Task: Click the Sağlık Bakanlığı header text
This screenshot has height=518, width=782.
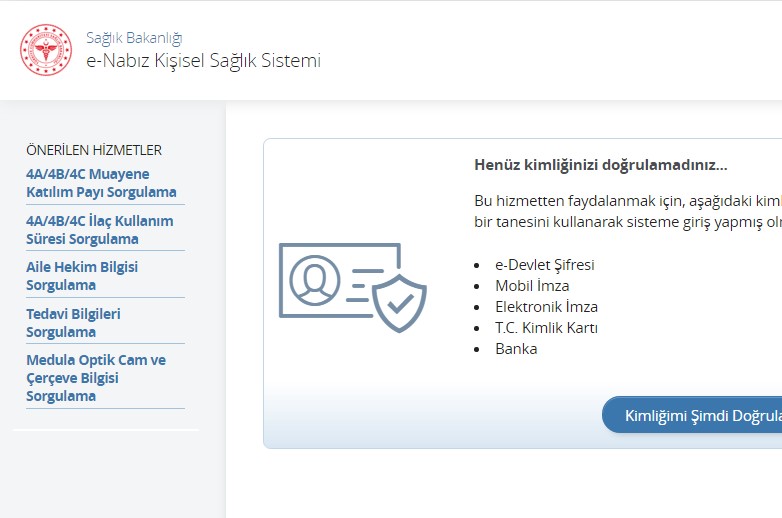Action: [x=134, y=37]
